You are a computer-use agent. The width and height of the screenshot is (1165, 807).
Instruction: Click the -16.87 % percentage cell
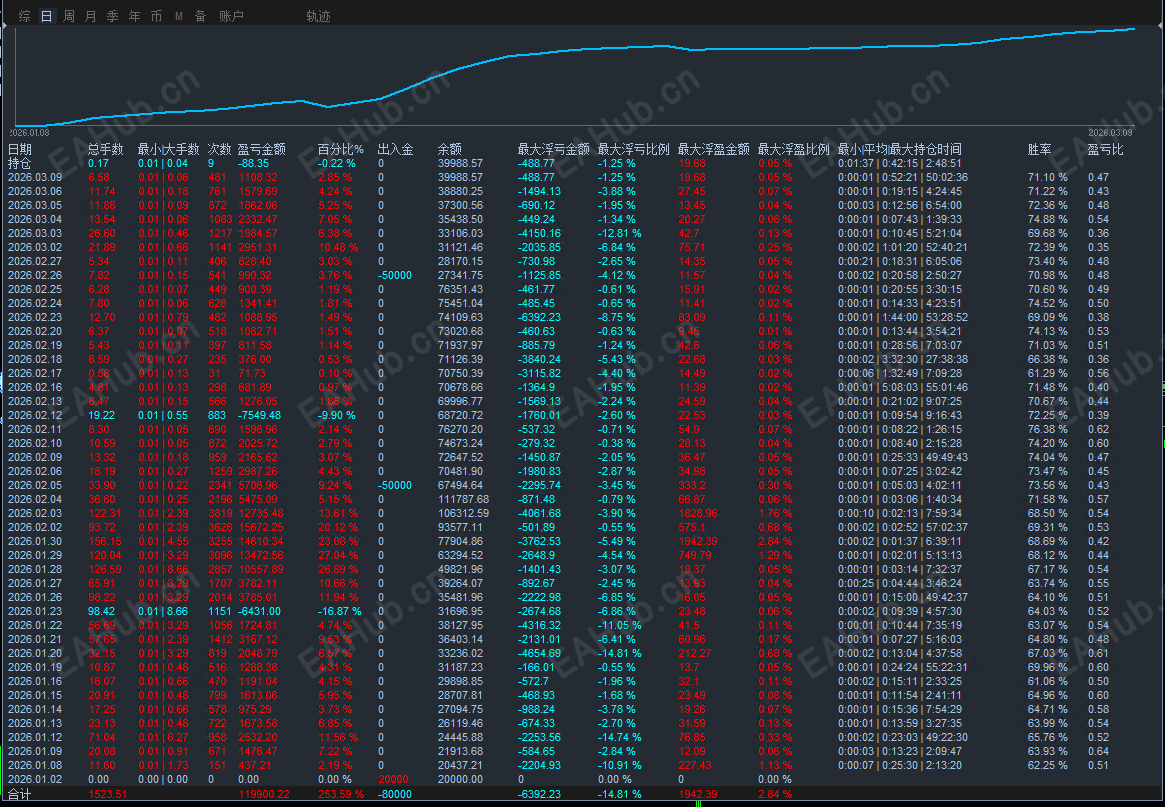tap(340, 612)
